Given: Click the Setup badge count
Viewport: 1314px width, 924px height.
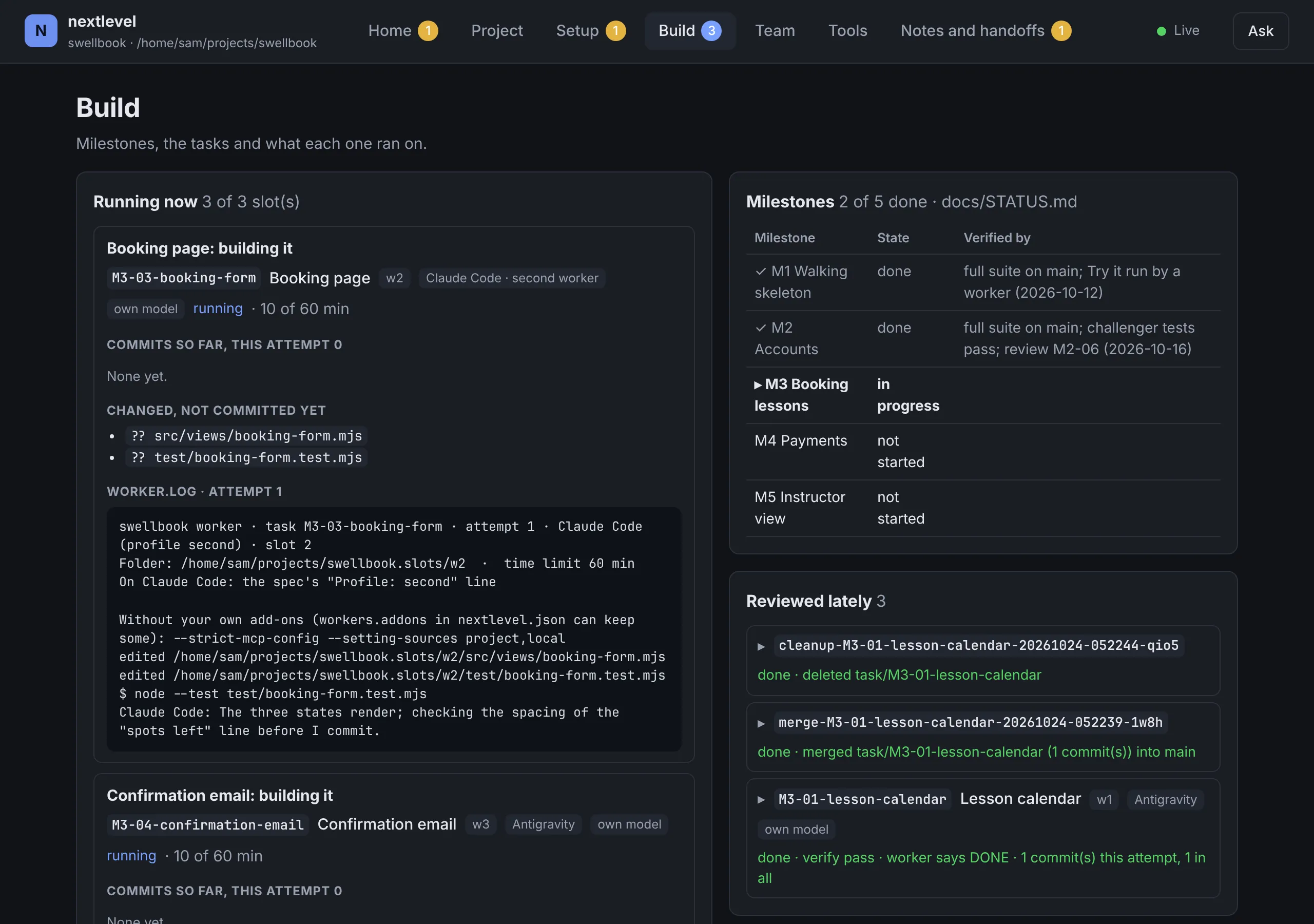Looking at the screenshot, I should [615, 31].
